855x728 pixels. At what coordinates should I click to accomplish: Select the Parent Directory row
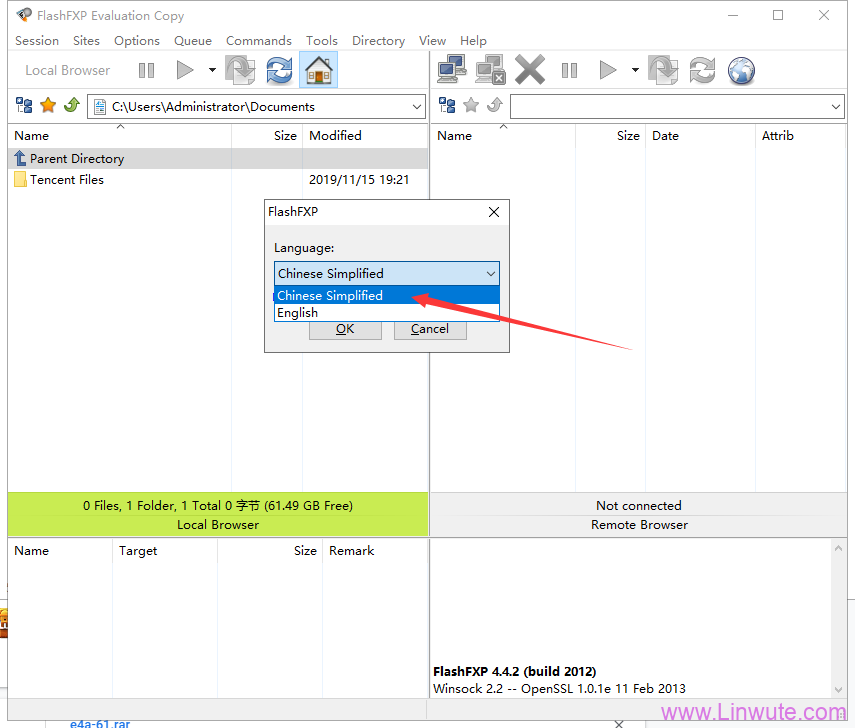point(218,158)
